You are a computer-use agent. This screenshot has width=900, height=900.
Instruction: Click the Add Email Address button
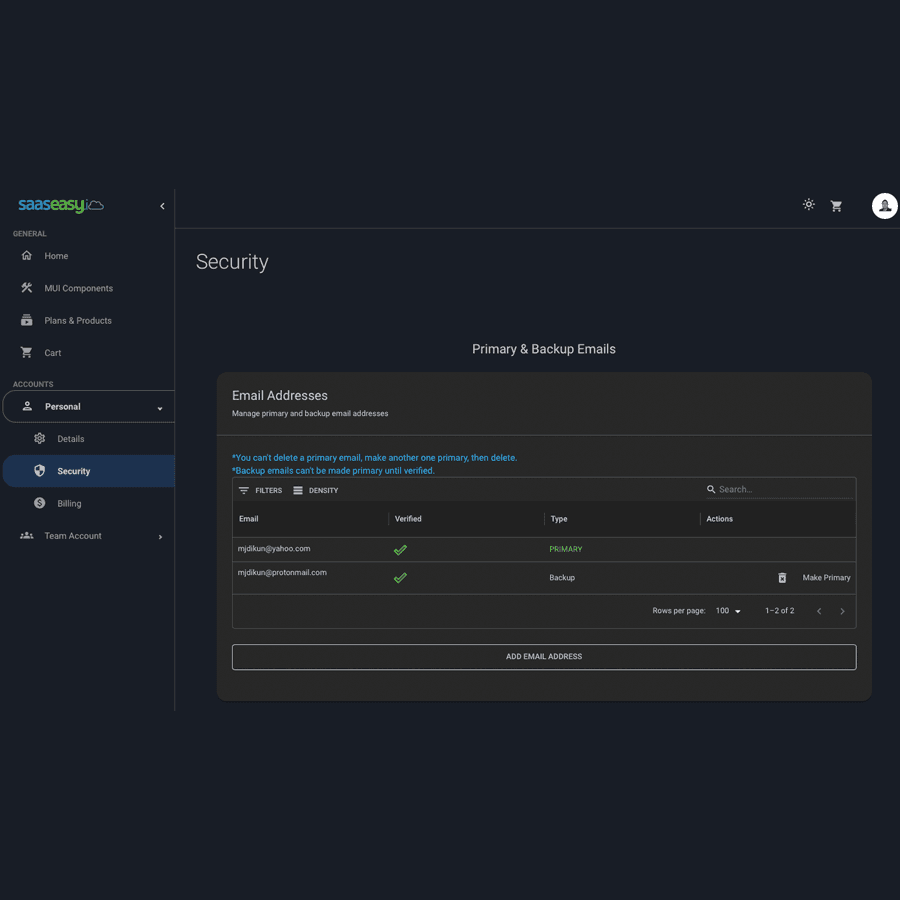[544, 657]
